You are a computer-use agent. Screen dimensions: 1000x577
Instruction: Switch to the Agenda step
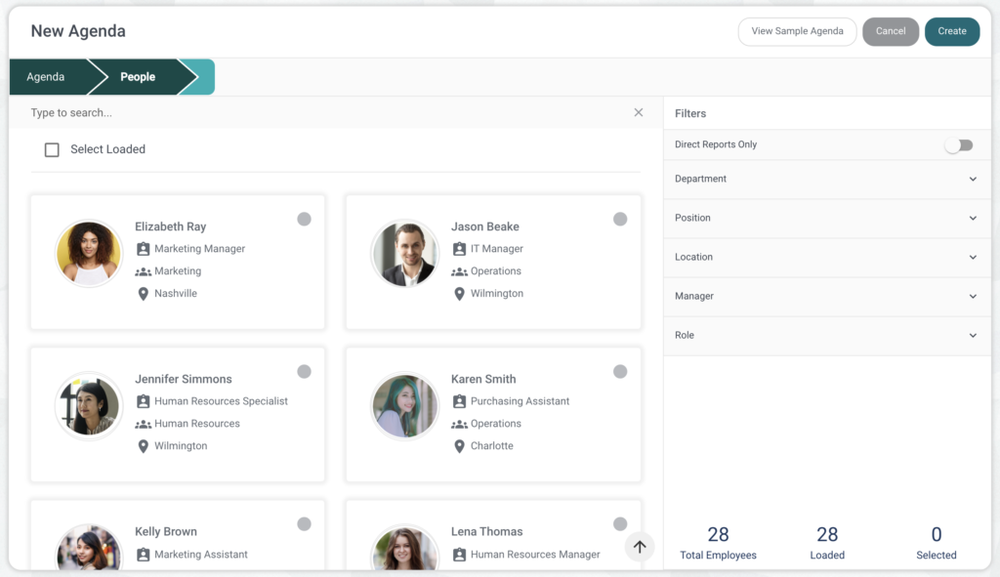(45, 76)
